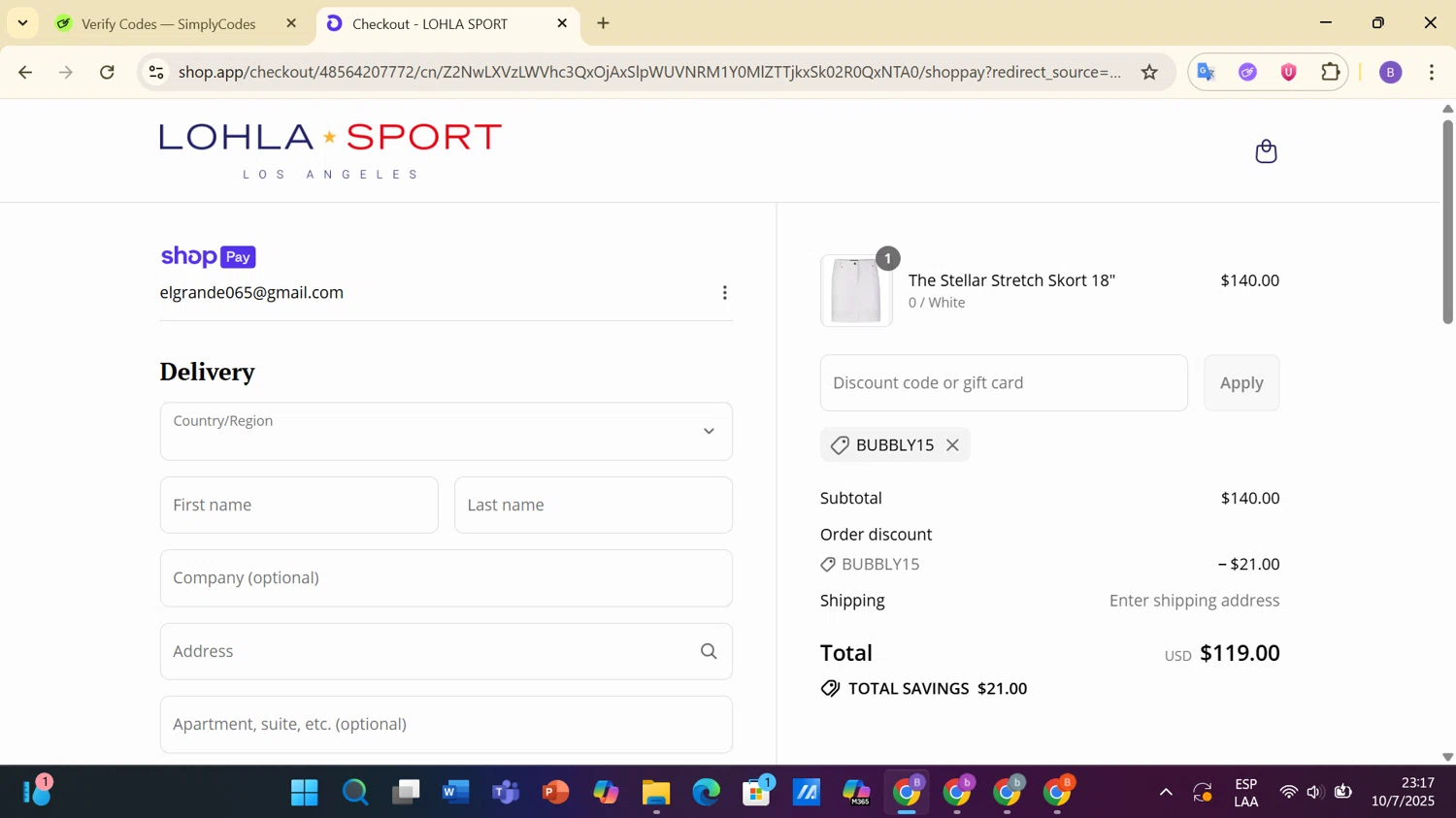Close the Verify Codes tab
This screenshot has width=1456, height=818.
(291, 23)
